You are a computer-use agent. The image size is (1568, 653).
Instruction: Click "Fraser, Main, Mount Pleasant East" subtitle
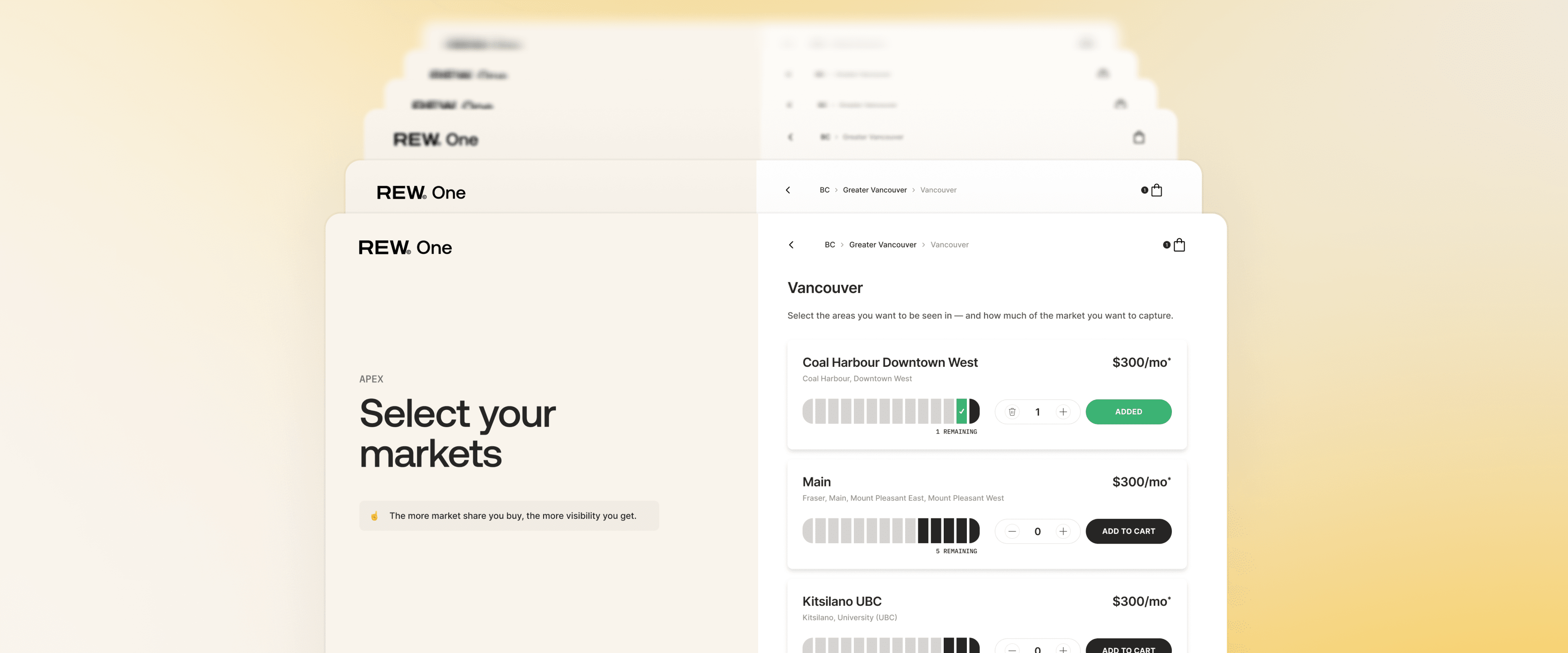903,498
